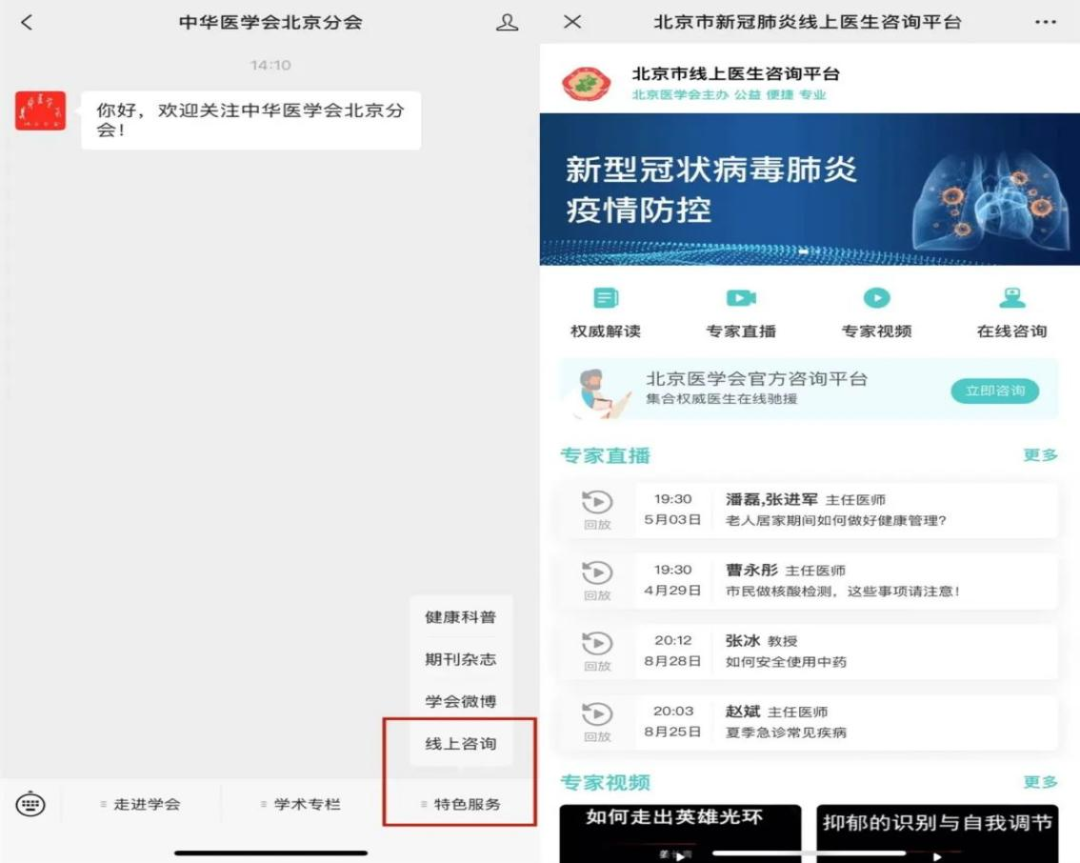
Task: Select 线上咨询 from the popup menu
Action: 461,743
